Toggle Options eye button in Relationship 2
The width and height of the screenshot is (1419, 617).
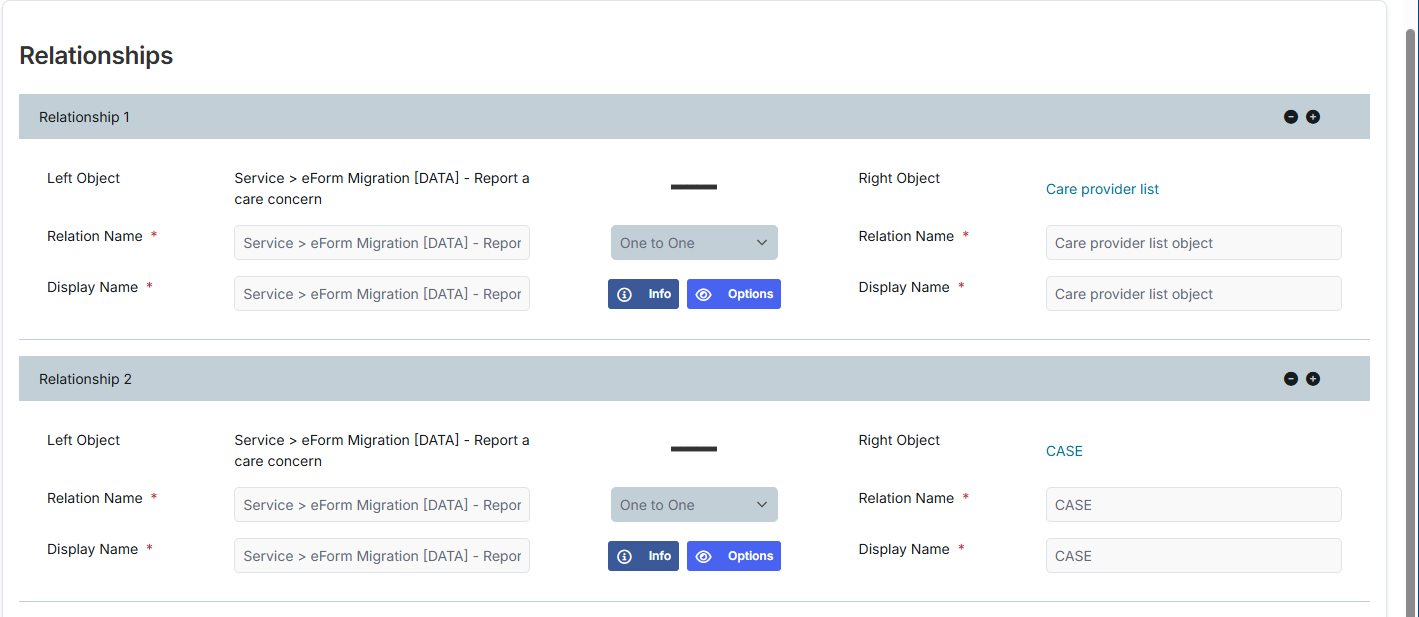point(733,556)
